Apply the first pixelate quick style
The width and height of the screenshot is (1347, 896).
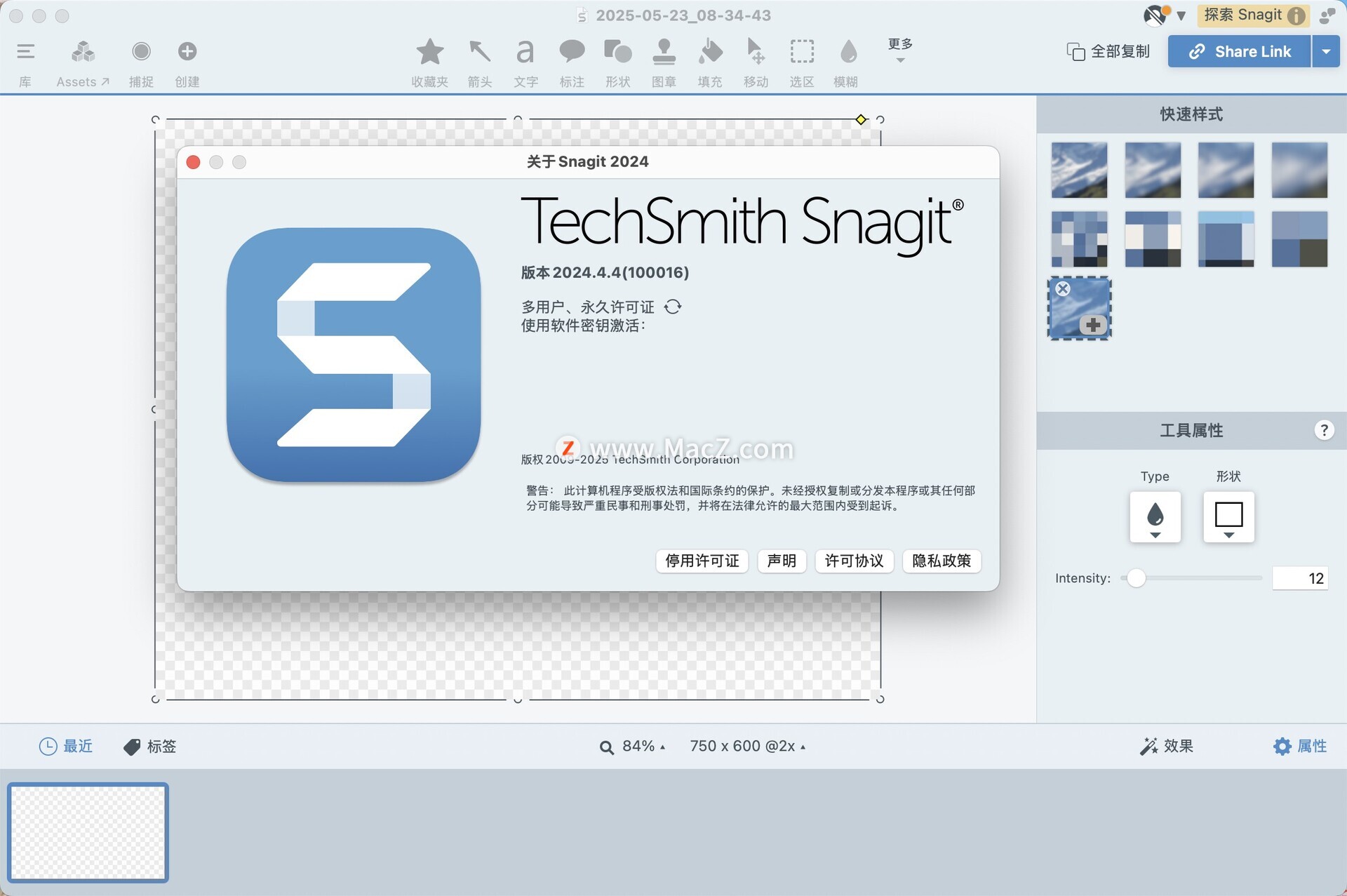tap(1079, 239)
